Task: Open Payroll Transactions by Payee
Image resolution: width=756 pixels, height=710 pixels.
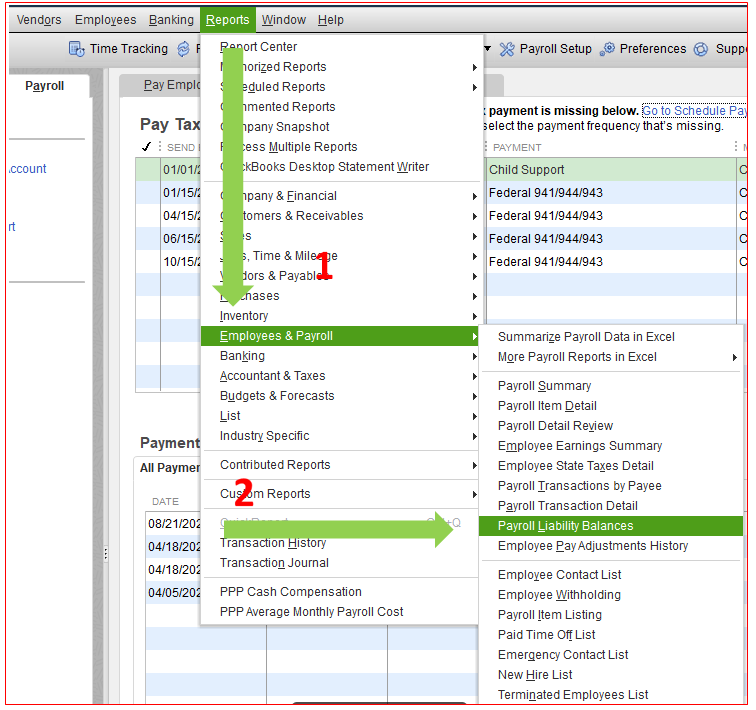Action: pos(580,486)
